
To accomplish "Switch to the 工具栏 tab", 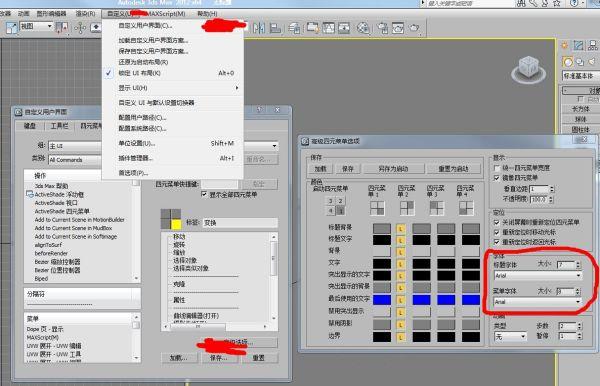I will [x=59, y=126].
